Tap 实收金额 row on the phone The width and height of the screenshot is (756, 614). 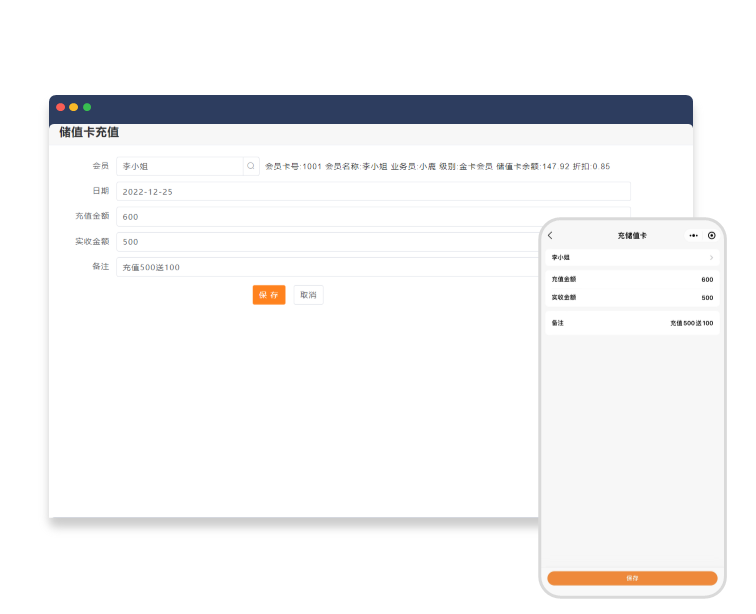pyautogui.click(x=632, y=298)
